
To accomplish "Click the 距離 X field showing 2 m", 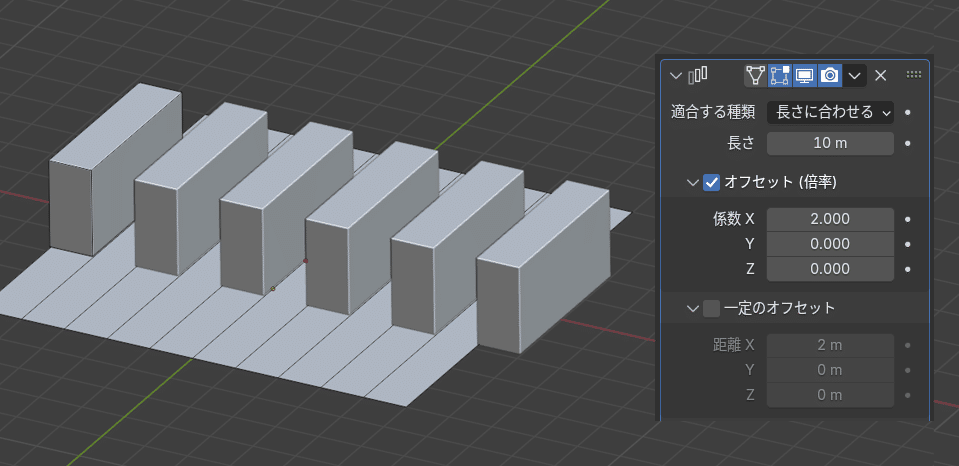I will [x=831, y=345].
